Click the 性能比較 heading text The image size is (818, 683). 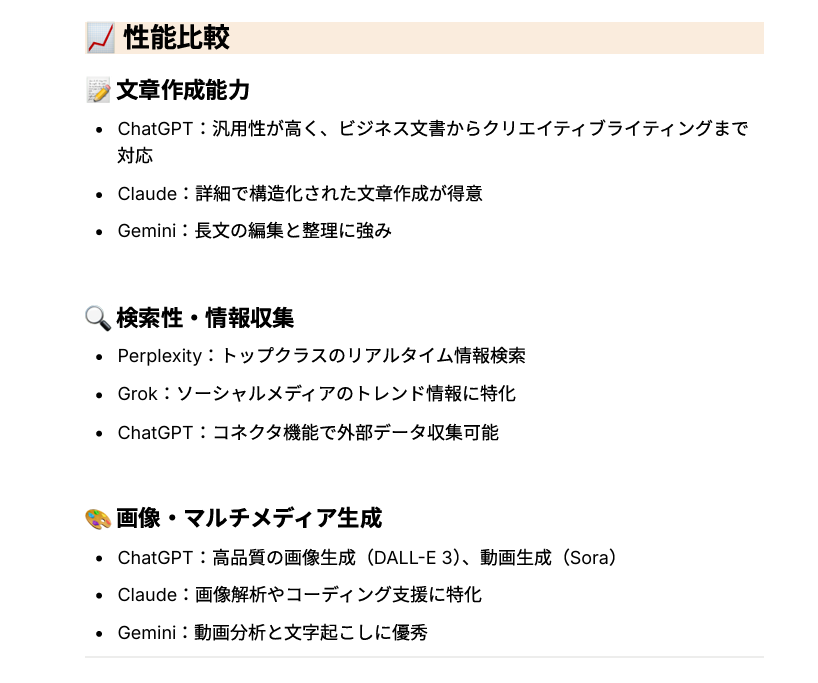point(177,39)
